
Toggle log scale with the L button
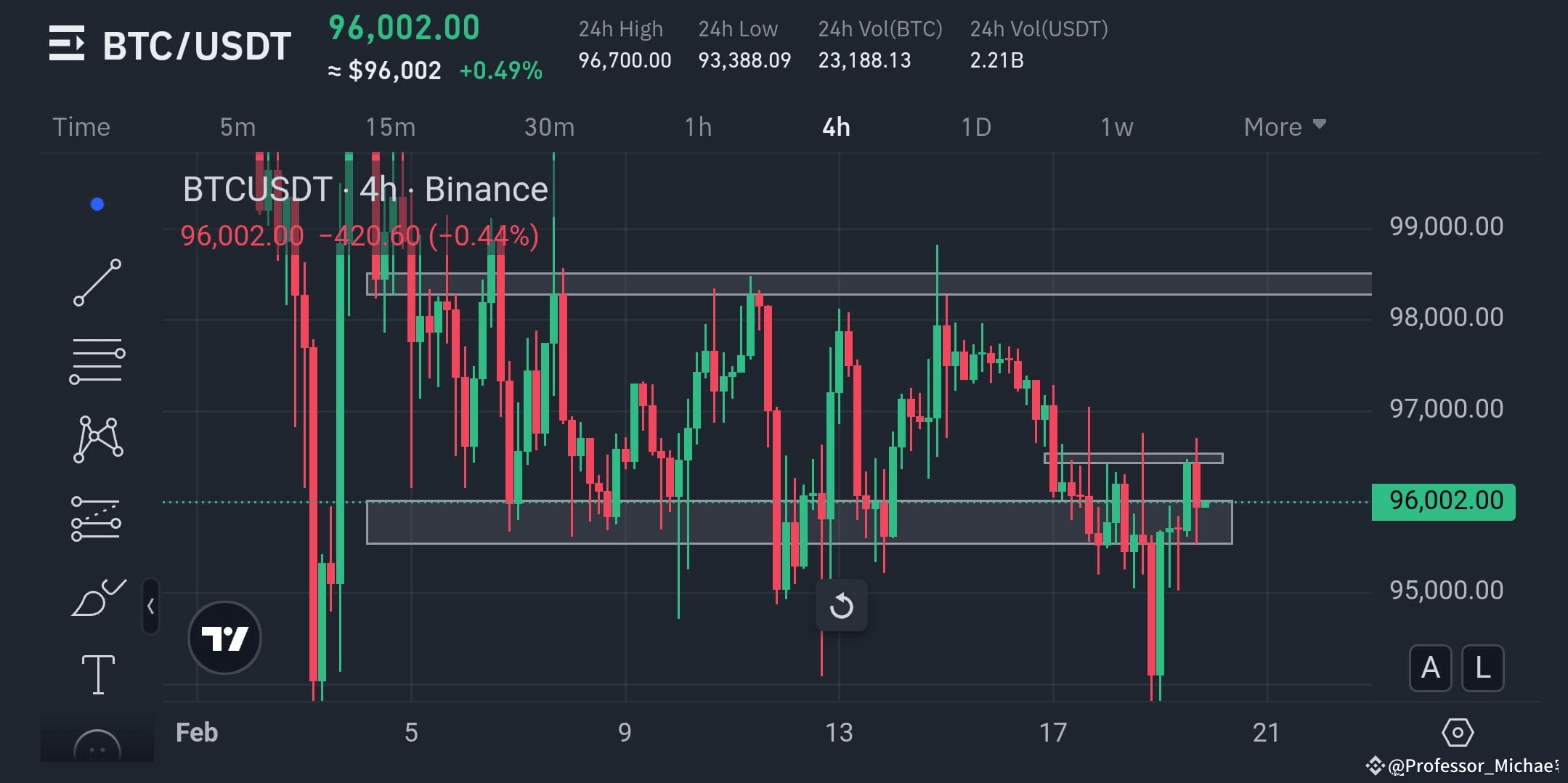(1482, 668)
